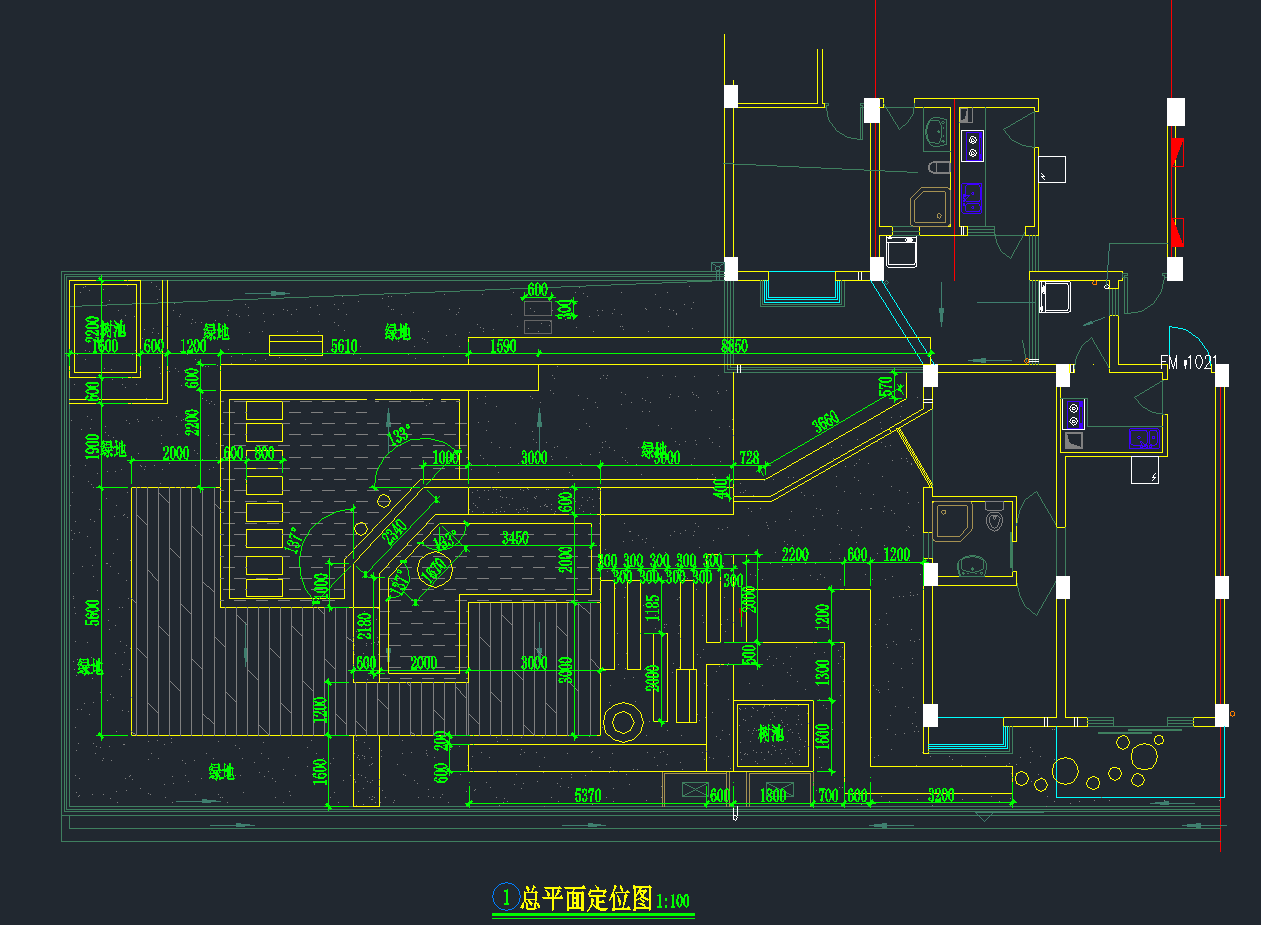Select the 133° angle annotation
1261x925 pixels.
pos(399,436)
